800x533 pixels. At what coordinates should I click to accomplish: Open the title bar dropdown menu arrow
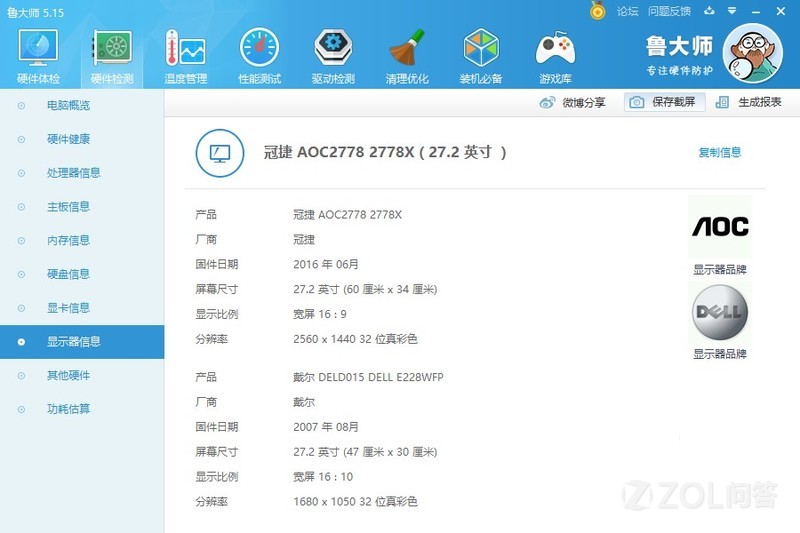[x=732, y=11]
